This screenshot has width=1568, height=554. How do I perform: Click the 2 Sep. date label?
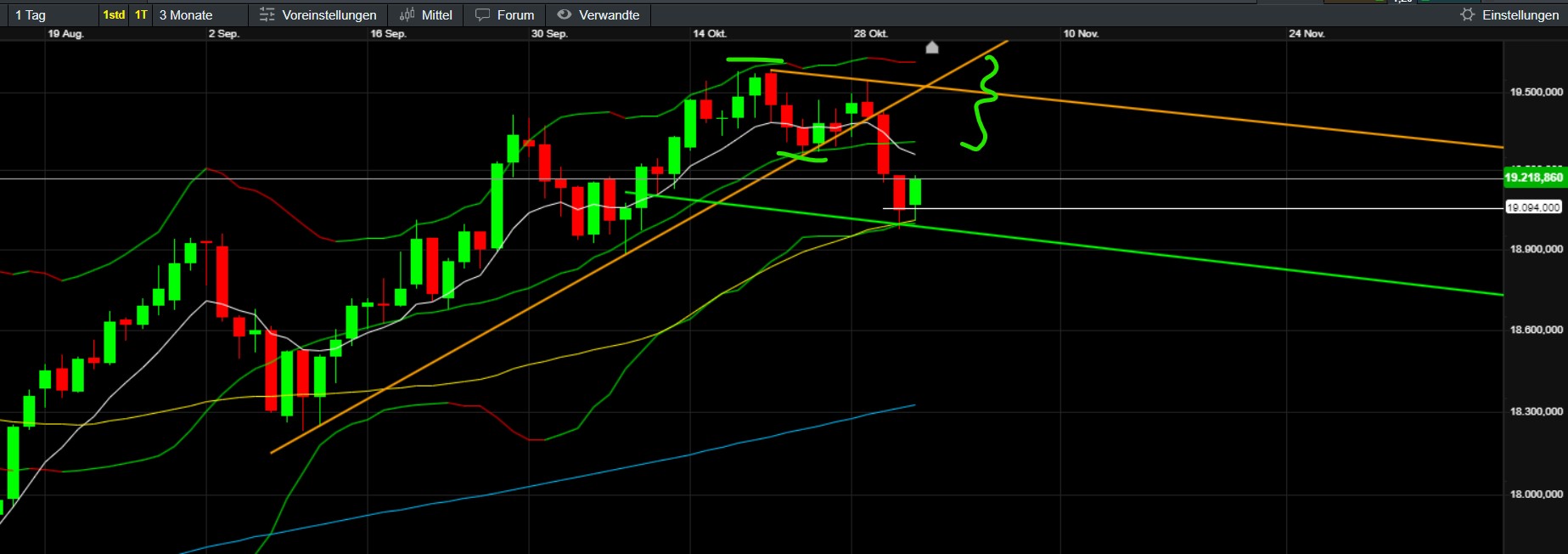pyautogui.click(x=223, y=34)
